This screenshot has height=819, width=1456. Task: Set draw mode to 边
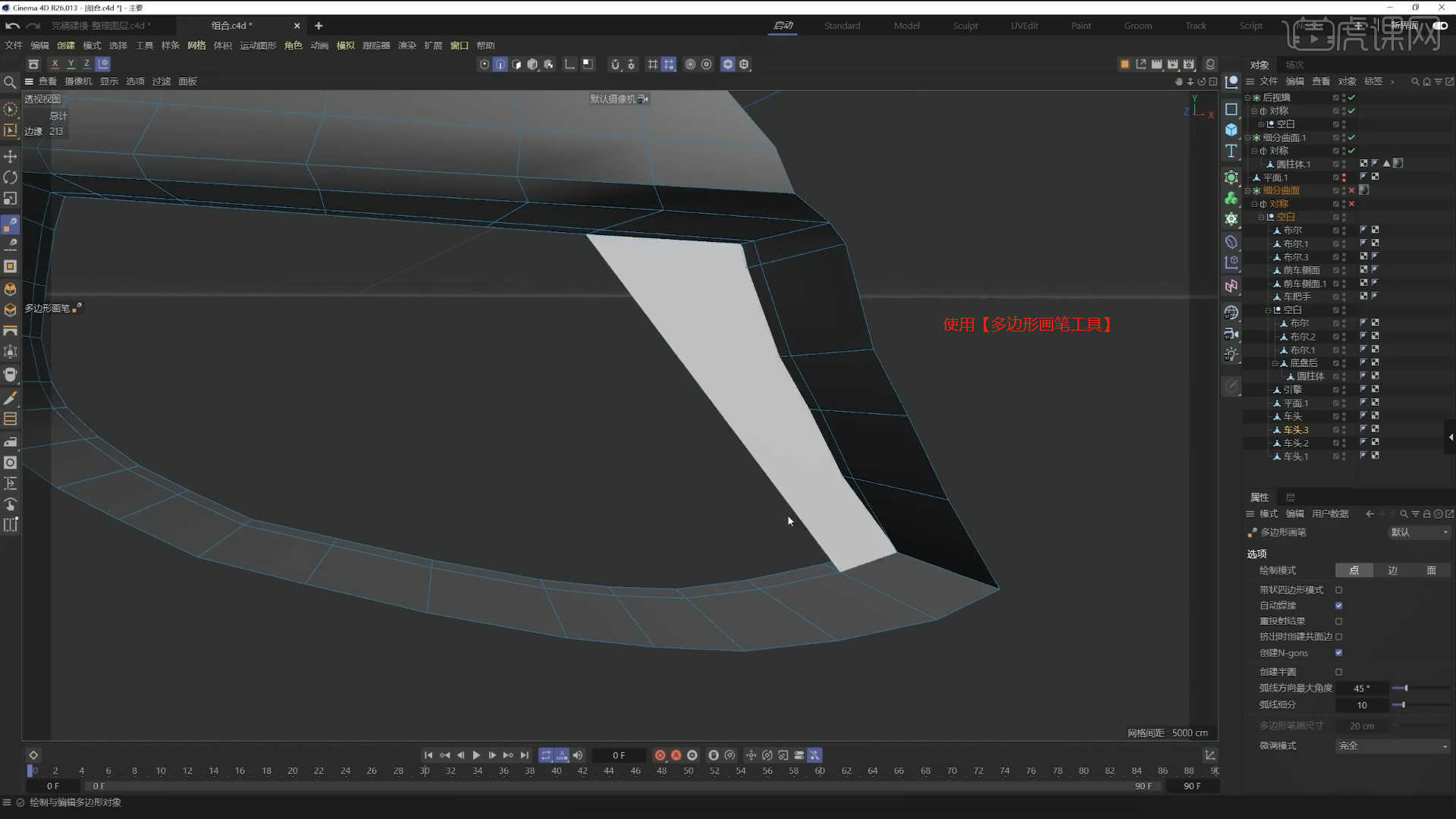1392,570
